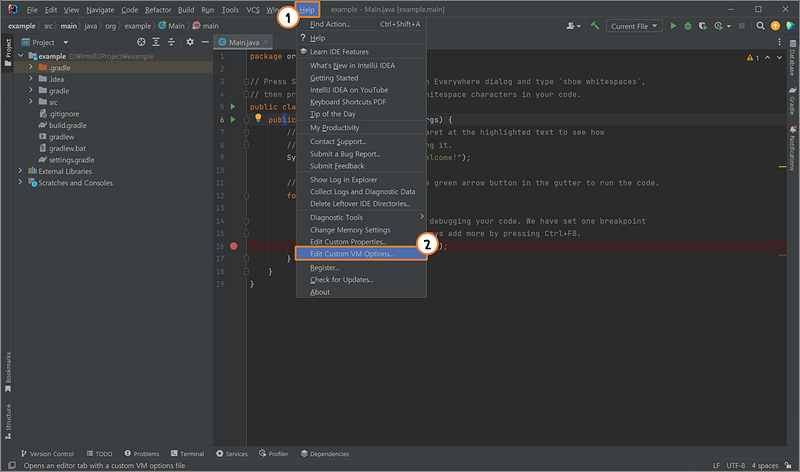Open the Problems tool window
Image resolution: width=800 pixels, height=472 pixels.
142,454
